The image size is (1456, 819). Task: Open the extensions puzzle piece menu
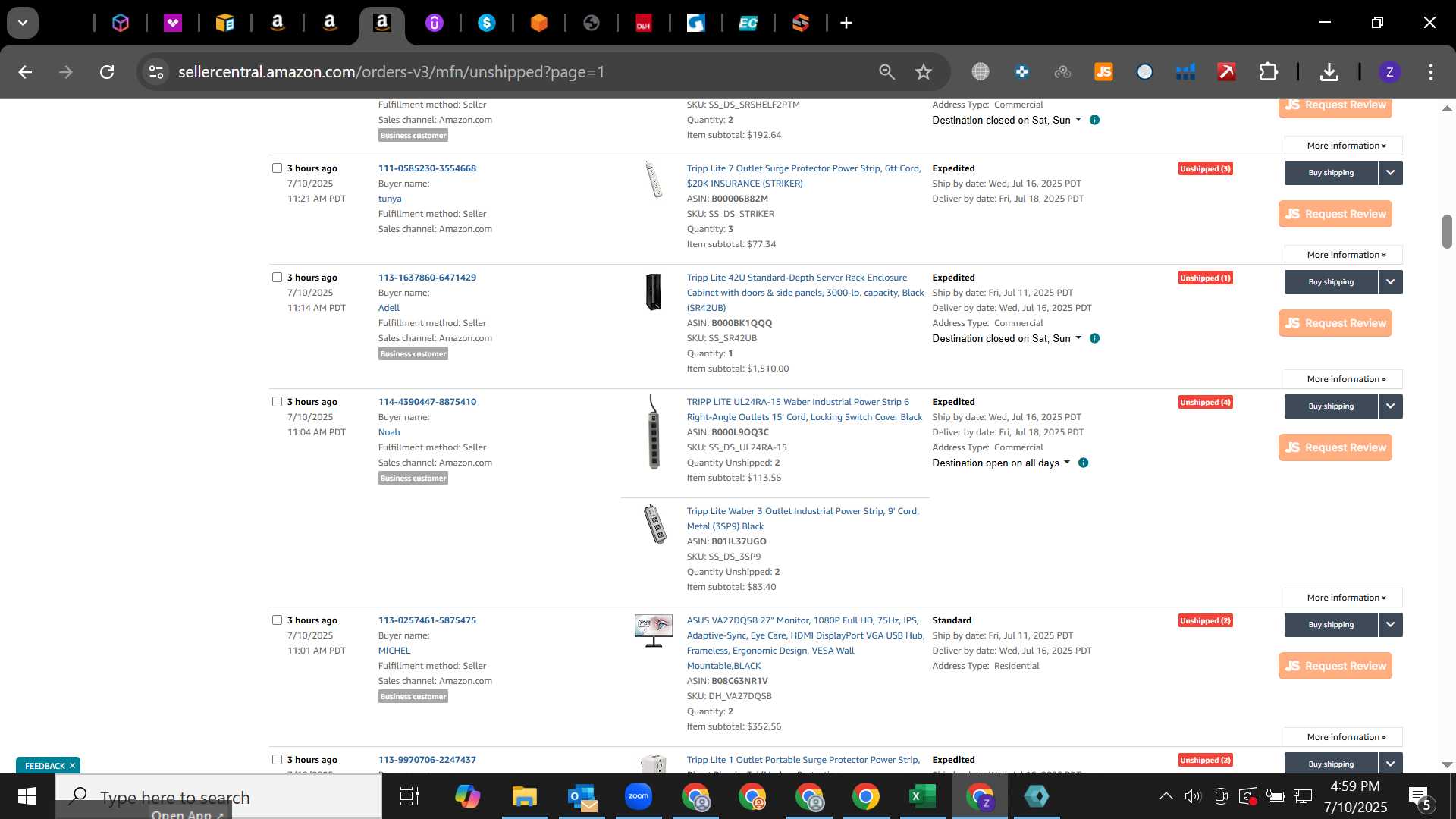point(1269,72)
